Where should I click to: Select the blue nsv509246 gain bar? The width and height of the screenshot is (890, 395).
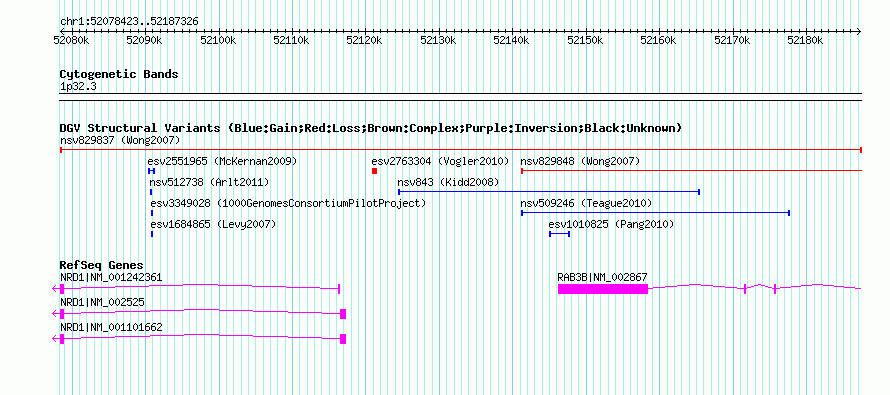[x=656, y=213]
